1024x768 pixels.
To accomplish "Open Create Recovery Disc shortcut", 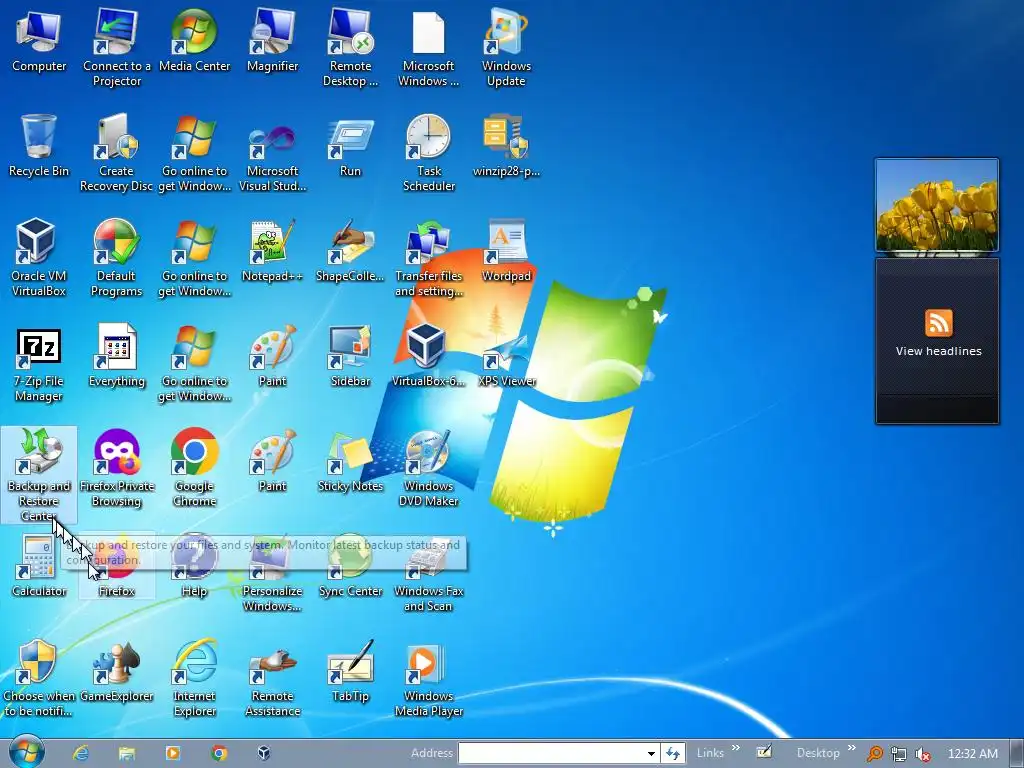I will coord(116,152).
